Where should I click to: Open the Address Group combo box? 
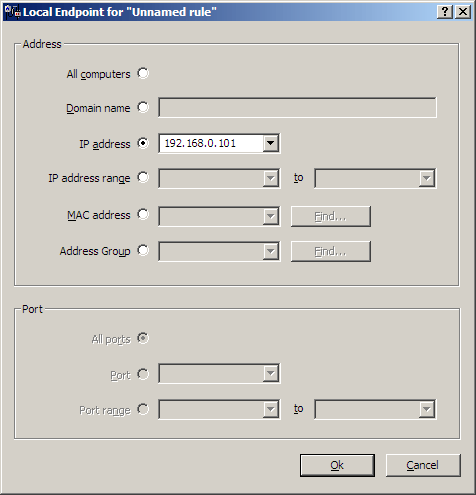pyautogui.click(x=219, y=251)
